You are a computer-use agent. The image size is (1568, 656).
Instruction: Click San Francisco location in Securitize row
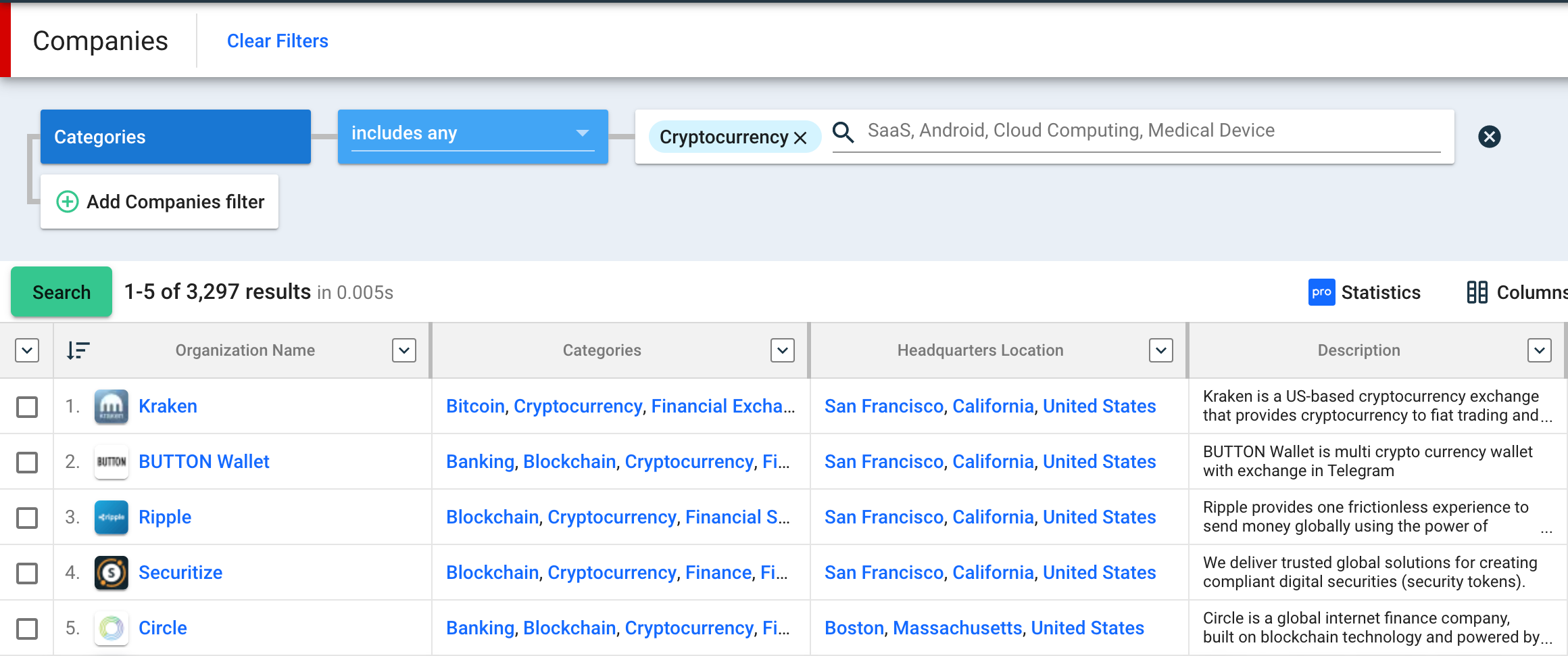(884, 572)
